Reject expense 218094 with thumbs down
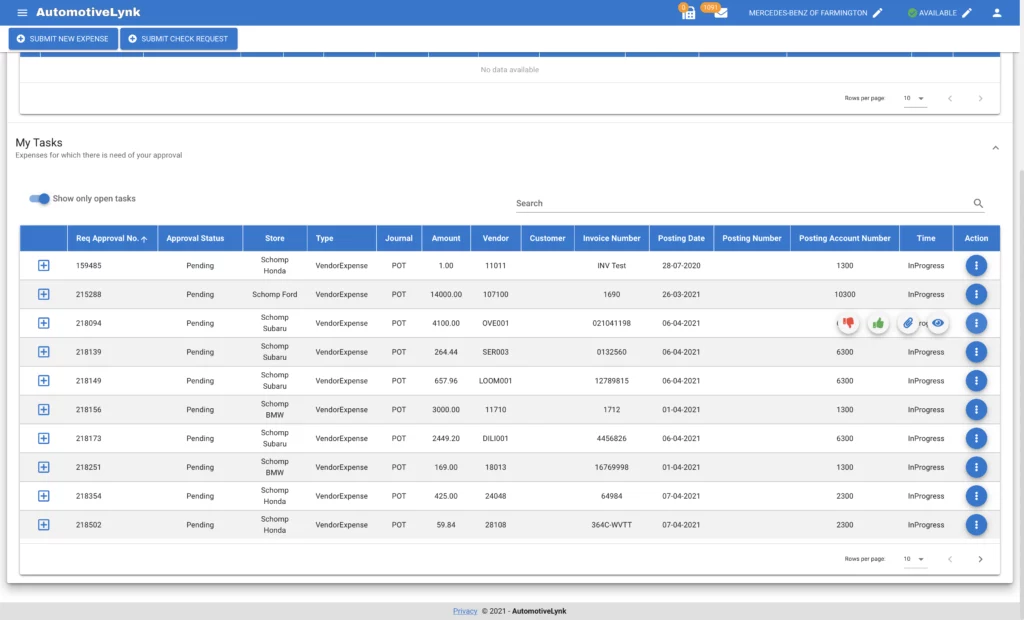The image size is (1024, 620). [848, 323]
